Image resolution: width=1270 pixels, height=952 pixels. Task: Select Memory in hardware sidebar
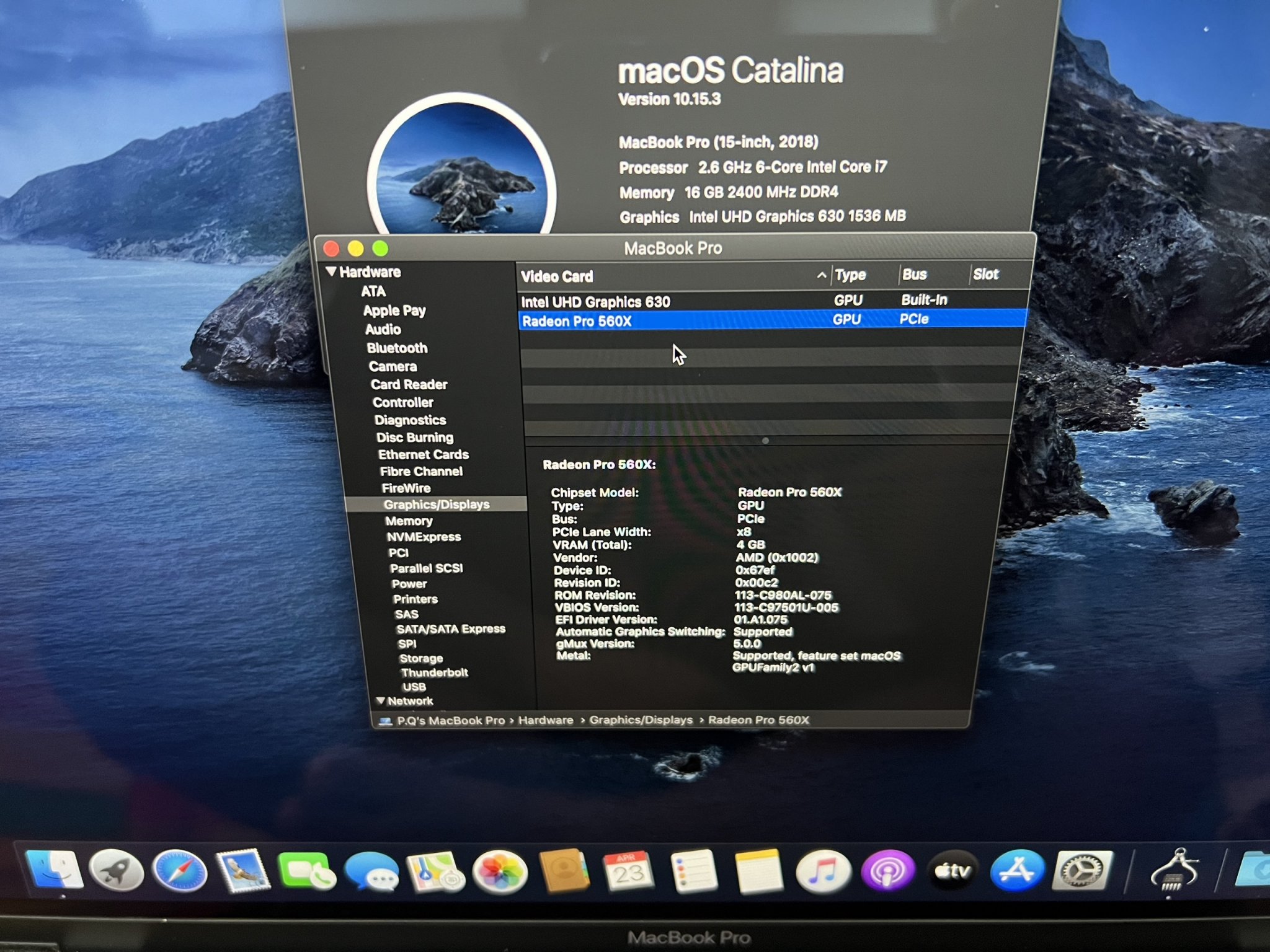[409, 521]
